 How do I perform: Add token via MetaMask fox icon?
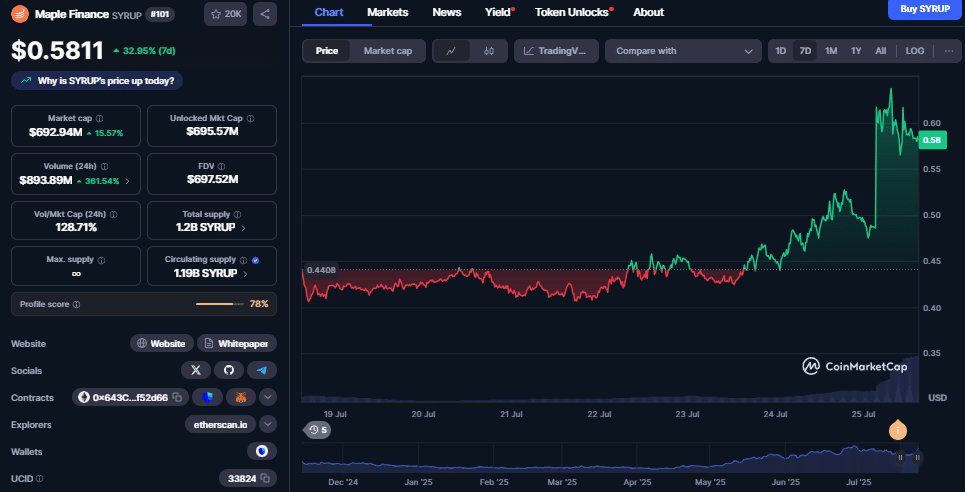(241, 397)
